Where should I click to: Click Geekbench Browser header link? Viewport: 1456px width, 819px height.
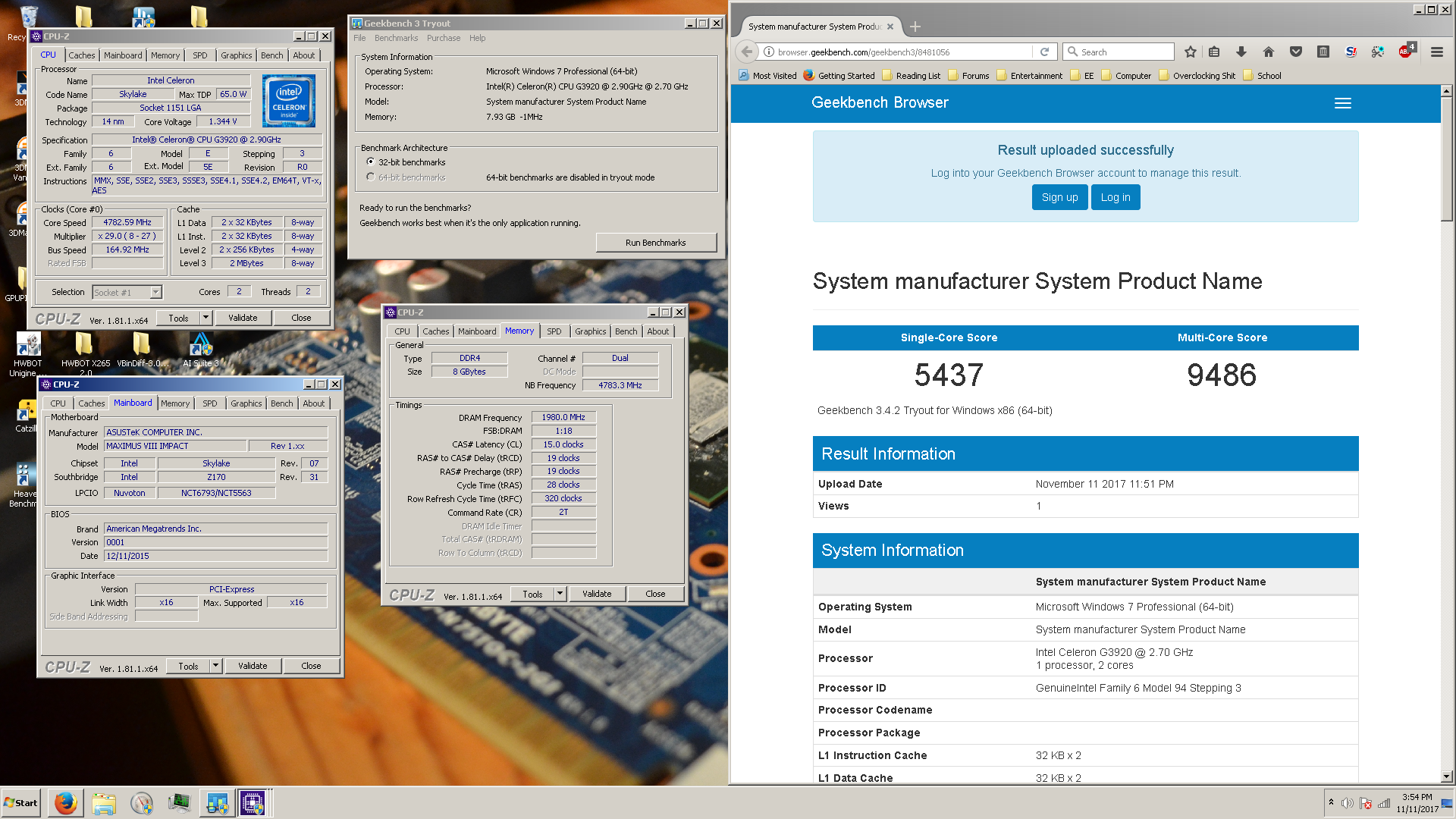(880, 103)
